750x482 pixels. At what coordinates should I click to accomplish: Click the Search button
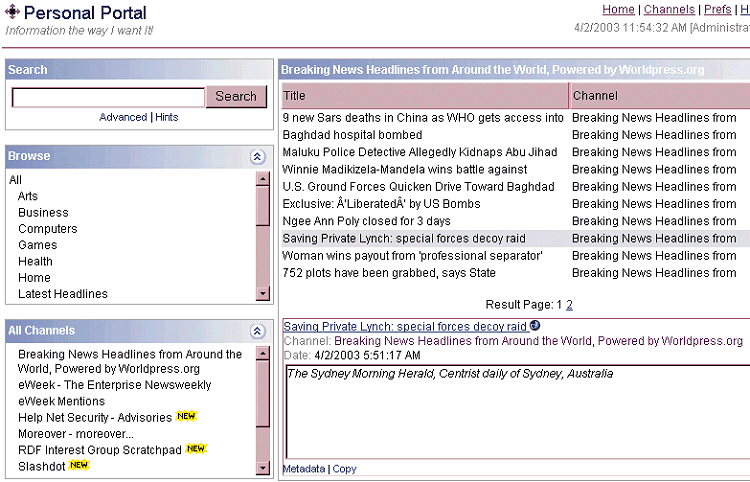236,97
